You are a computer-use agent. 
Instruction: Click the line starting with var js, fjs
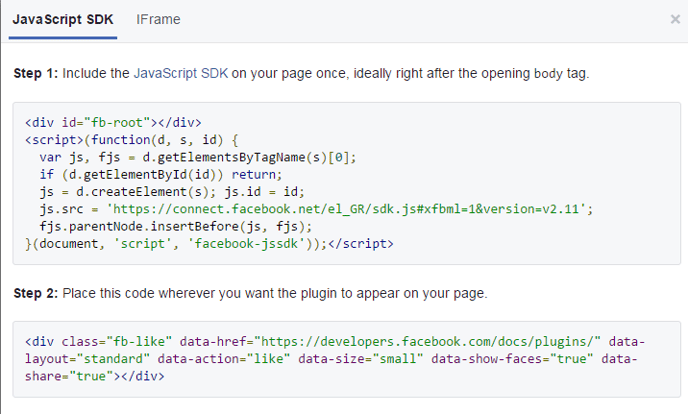pos(197,157)
